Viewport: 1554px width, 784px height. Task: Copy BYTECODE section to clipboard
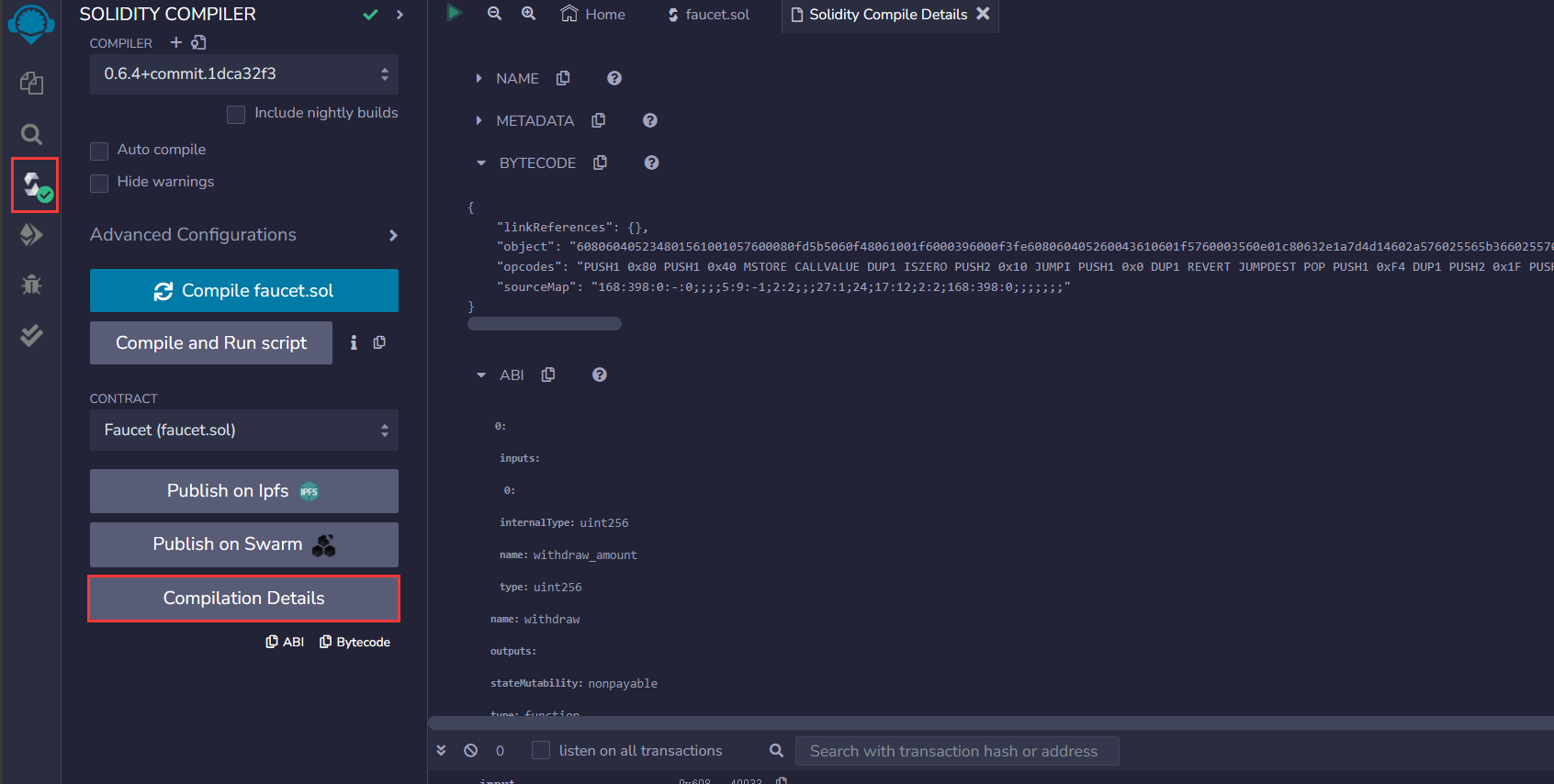pyautogui.click(x=601, y=162)
